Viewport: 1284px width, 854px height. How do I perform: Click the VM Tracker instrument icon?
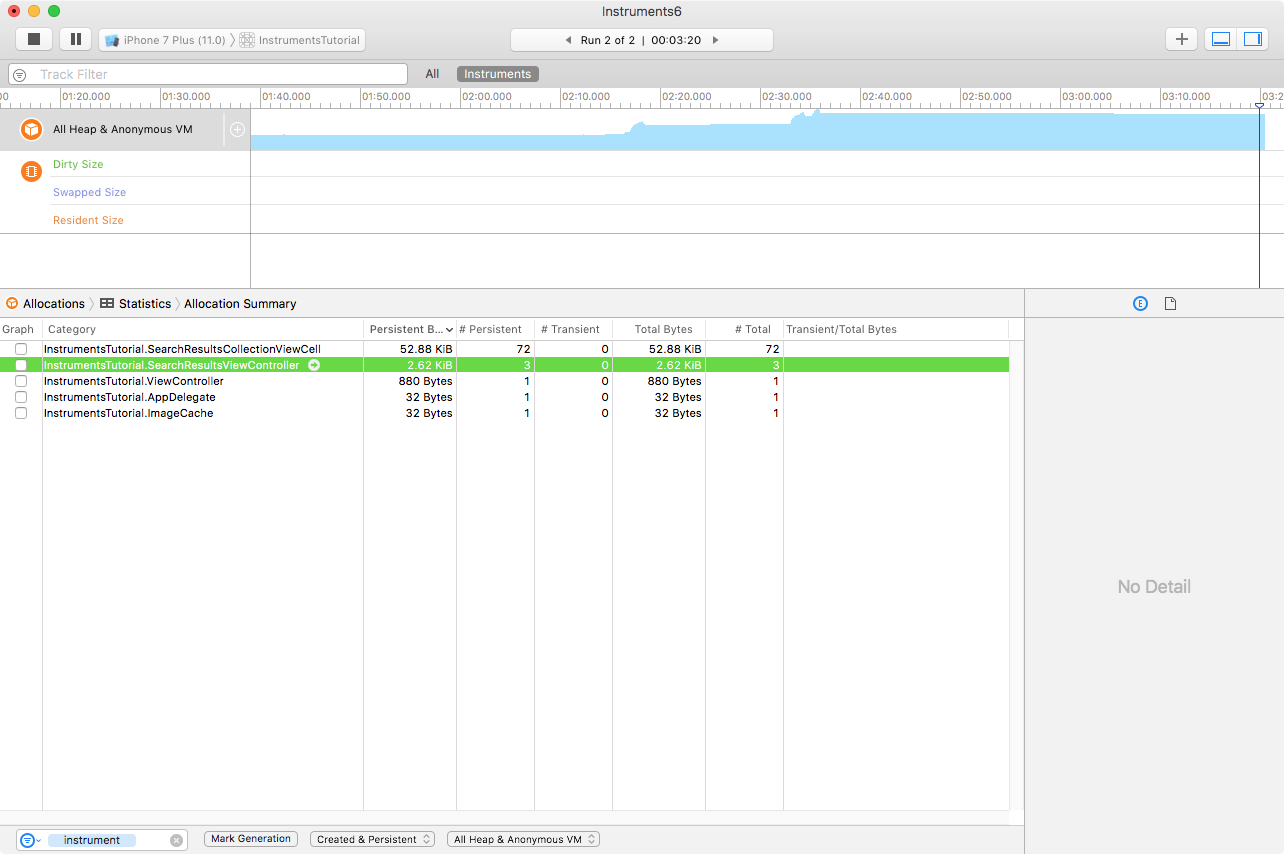[32, 171]
